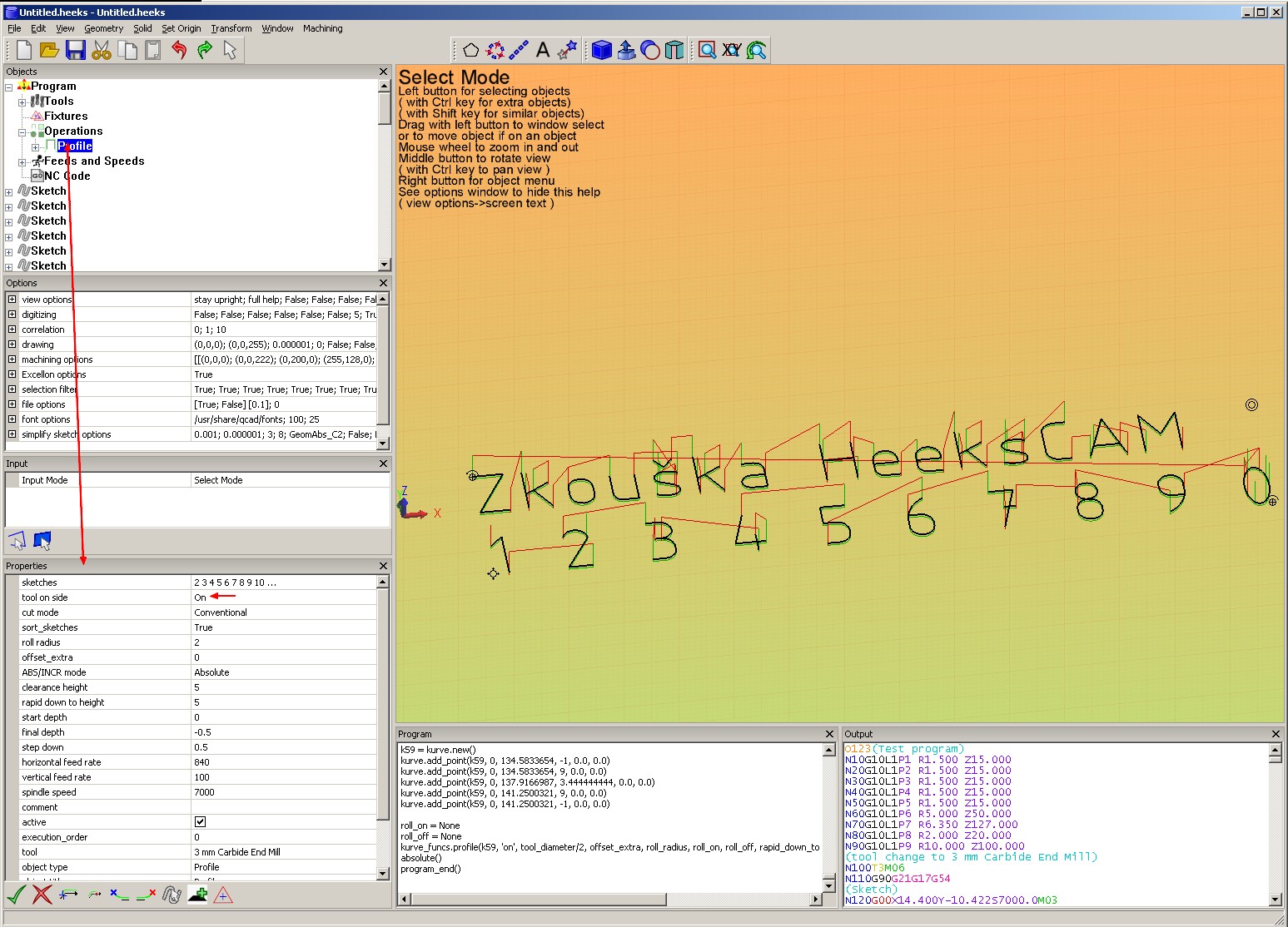Open the Machining menu

point(322,28)
